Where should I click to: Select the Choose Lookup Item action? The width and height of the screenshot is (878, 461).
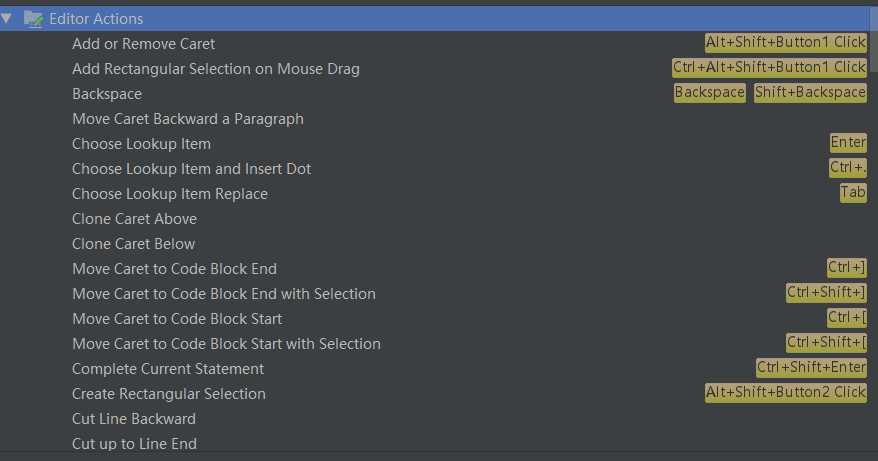[x=142, y=144]
